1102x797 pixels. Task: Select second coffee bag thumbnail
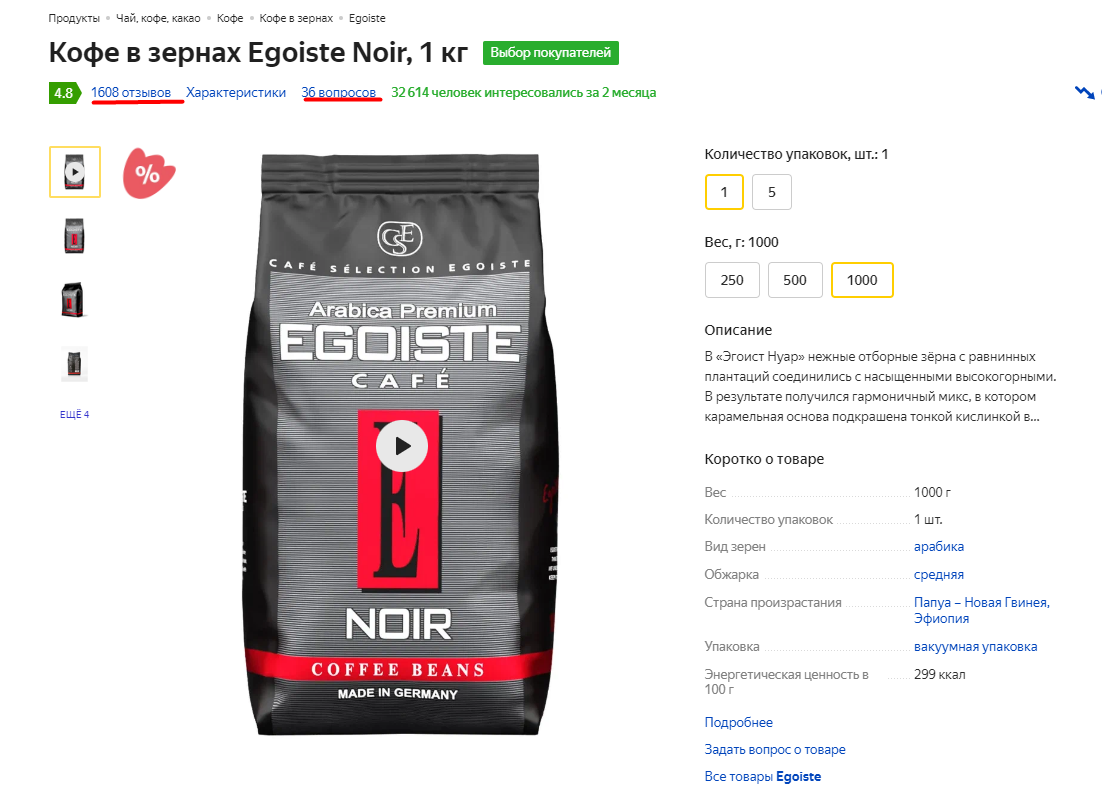point(74,235)
